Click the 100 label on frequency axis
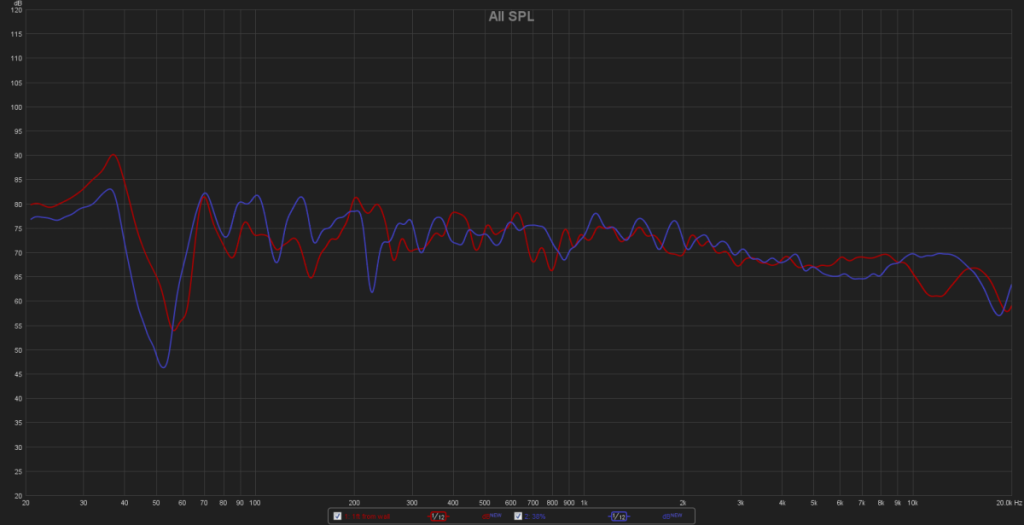 pyautogui.click(x=254, y=502)
